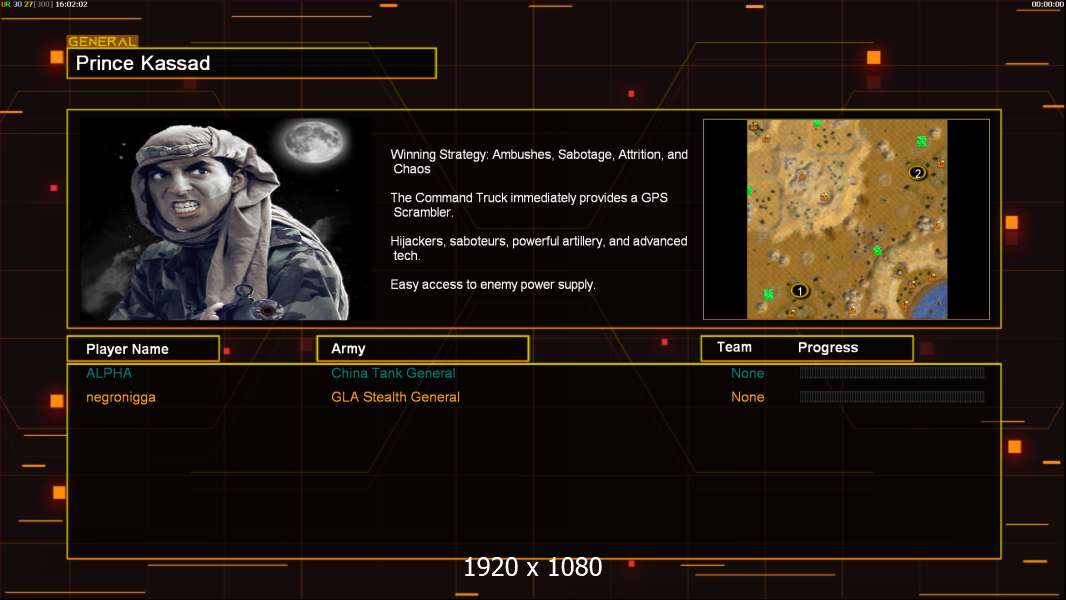1066x600 pixels.
Task: Click the Command Truck GPS Scrambler text
Action: coord(529,205)
